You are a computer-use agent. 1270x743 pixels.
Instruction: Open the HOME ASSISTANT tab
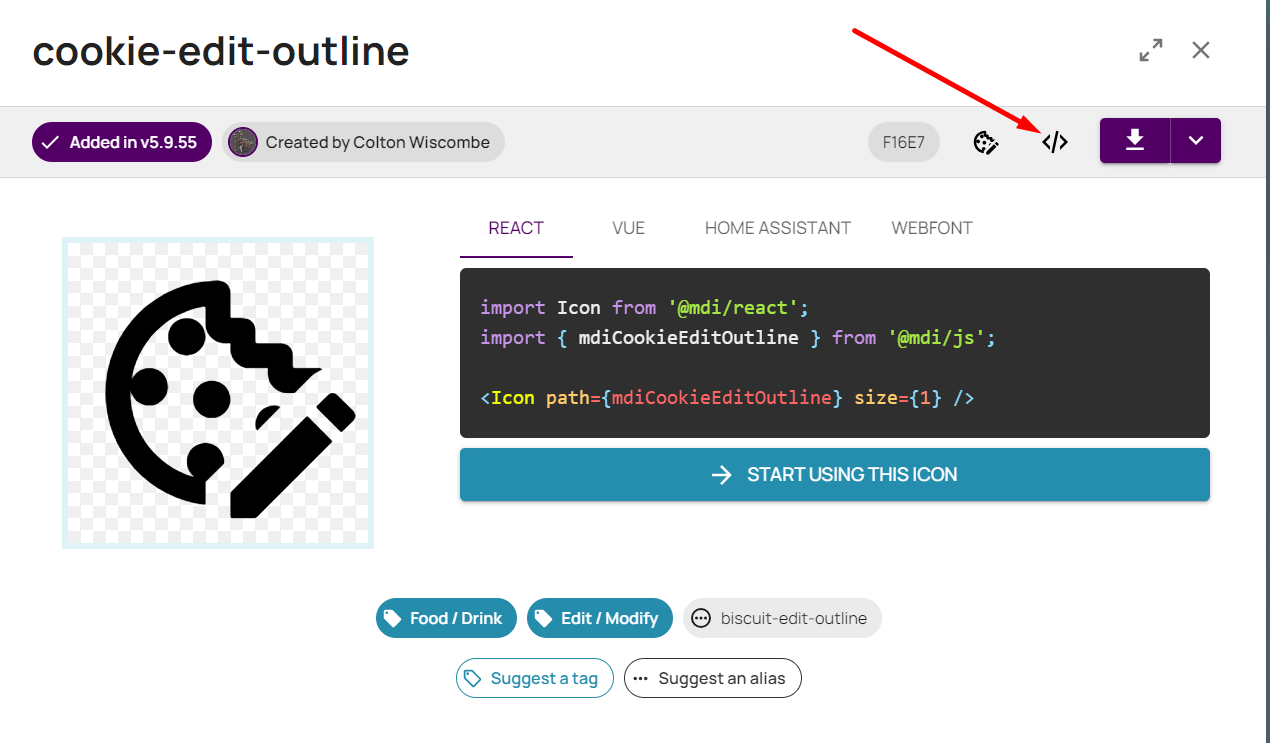(x=777, y=228)
